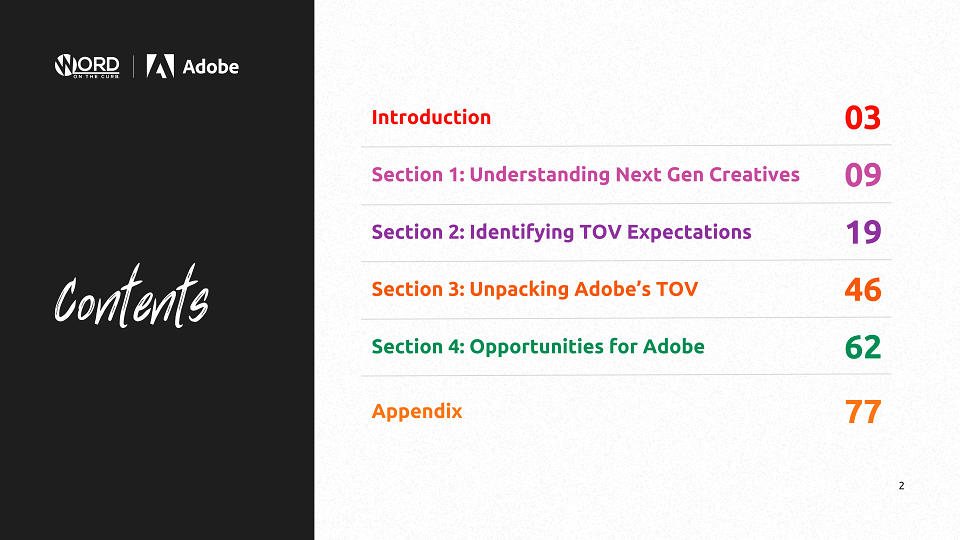Click green page number 62
Image resolution: width=960 pixels, height=540 pixels.
click(x=863, y=347)
